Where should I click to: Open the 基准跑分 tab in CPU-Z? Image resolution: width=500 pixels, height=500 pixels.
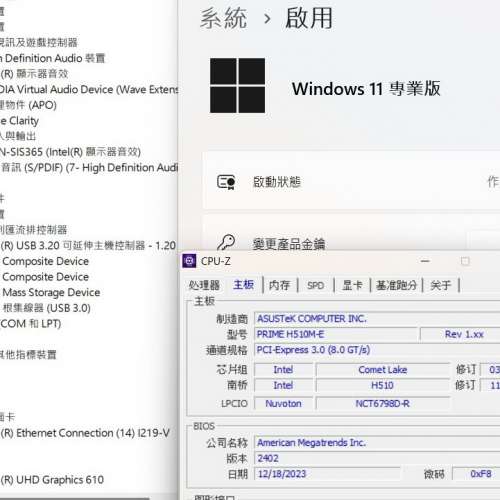(x=396, y=285)
